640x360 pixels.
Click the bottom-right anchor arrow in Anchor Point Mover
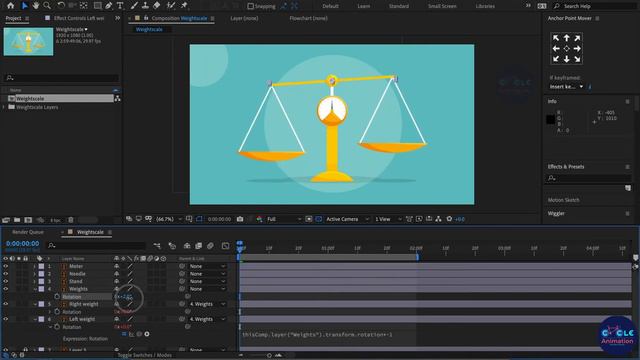coord(577,59)
